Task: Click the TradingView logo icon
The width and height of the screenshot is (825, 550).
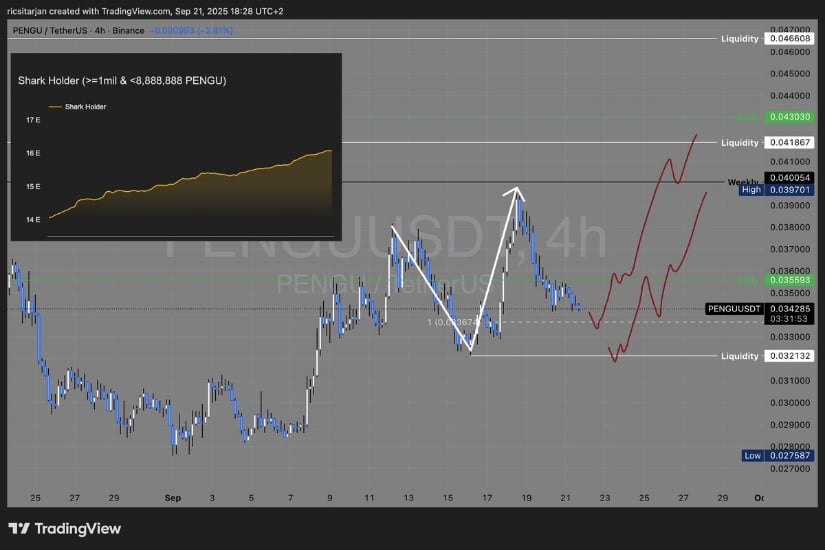Action: point(19,528)
